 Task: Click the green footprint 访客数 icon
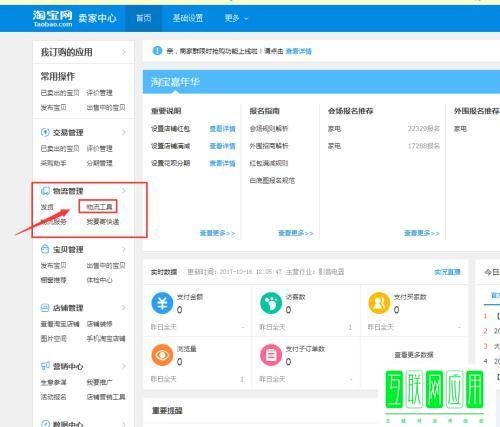pos(271,303)
